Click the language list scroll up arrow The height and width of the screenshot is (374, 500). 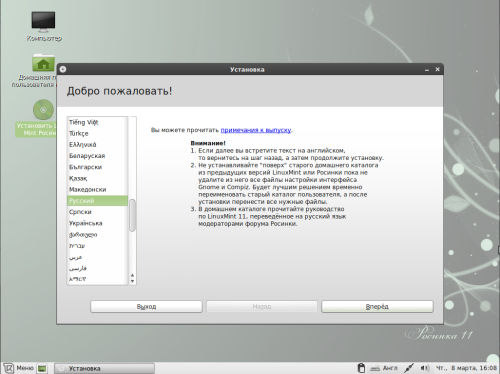(132, 275)
